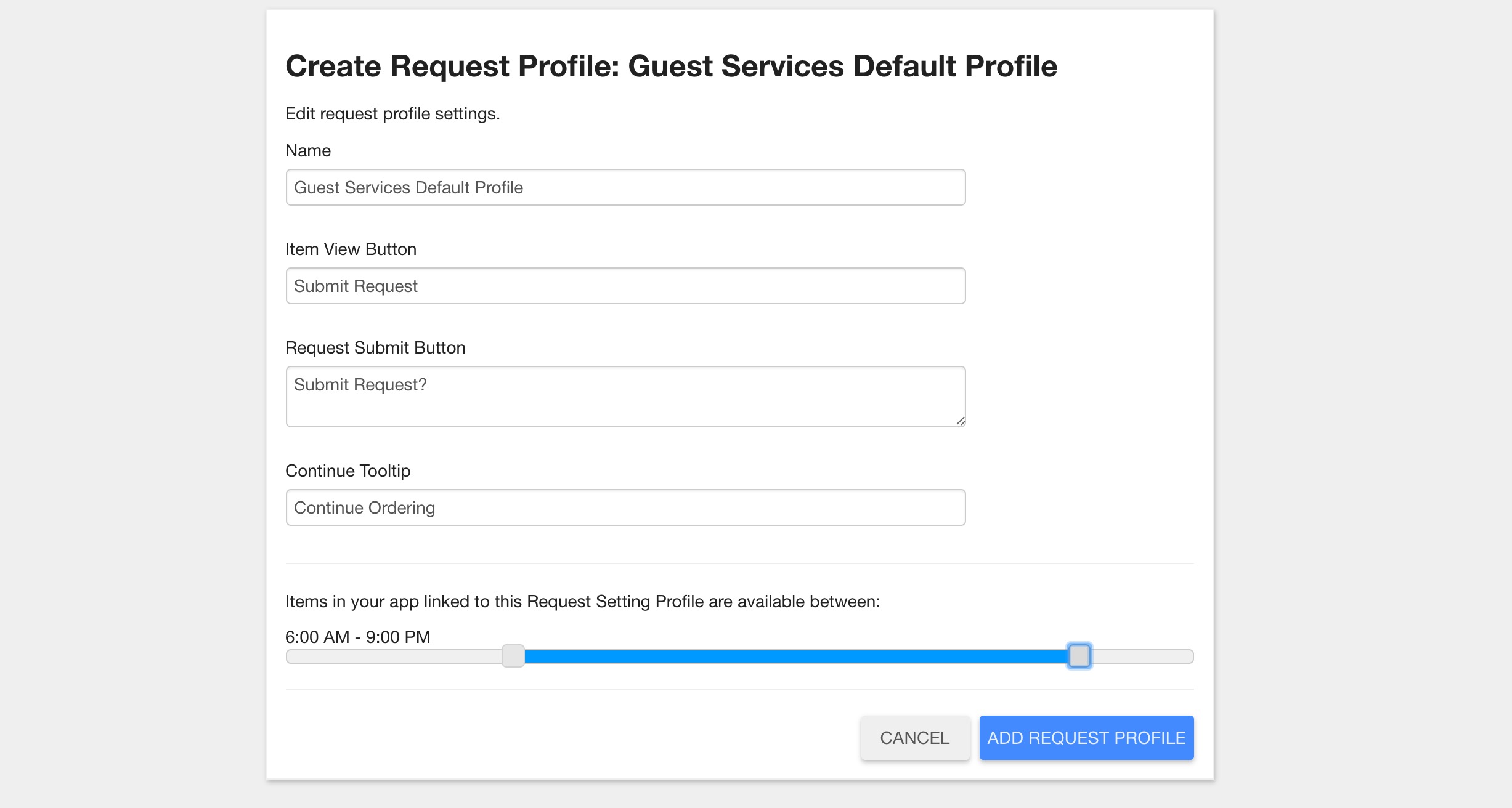Click the Name input field

pos(625,187)
